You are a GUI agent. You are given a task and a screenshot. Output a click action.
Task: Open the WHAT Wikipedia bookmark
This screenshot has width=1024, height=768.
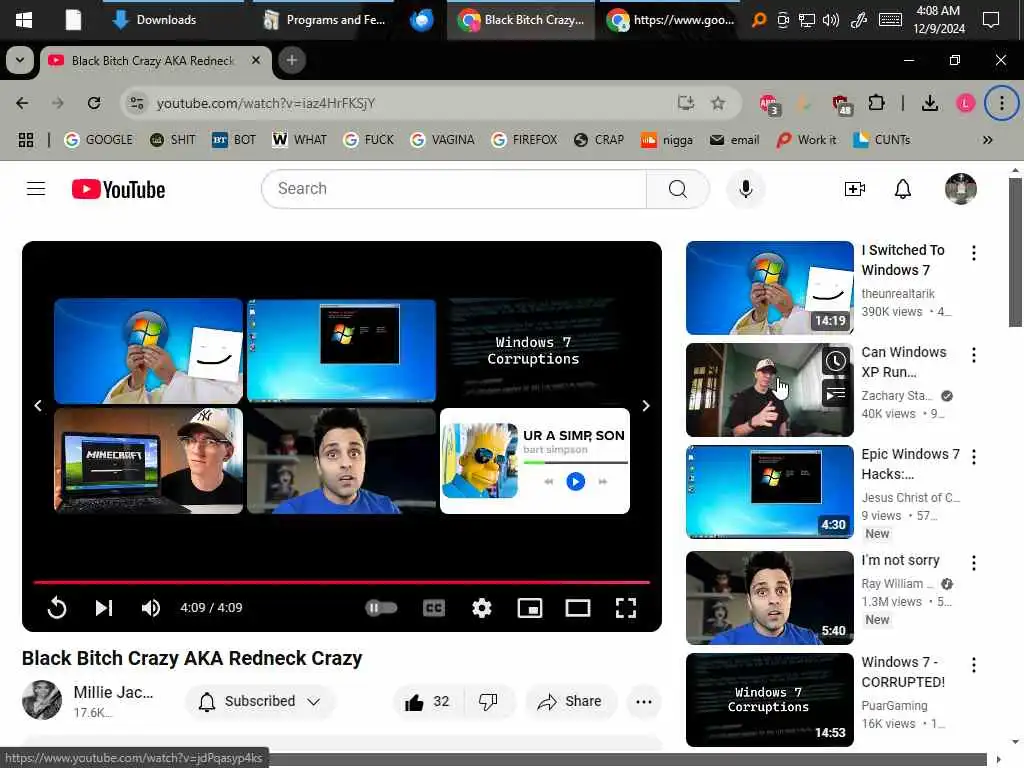coord(299,140)
